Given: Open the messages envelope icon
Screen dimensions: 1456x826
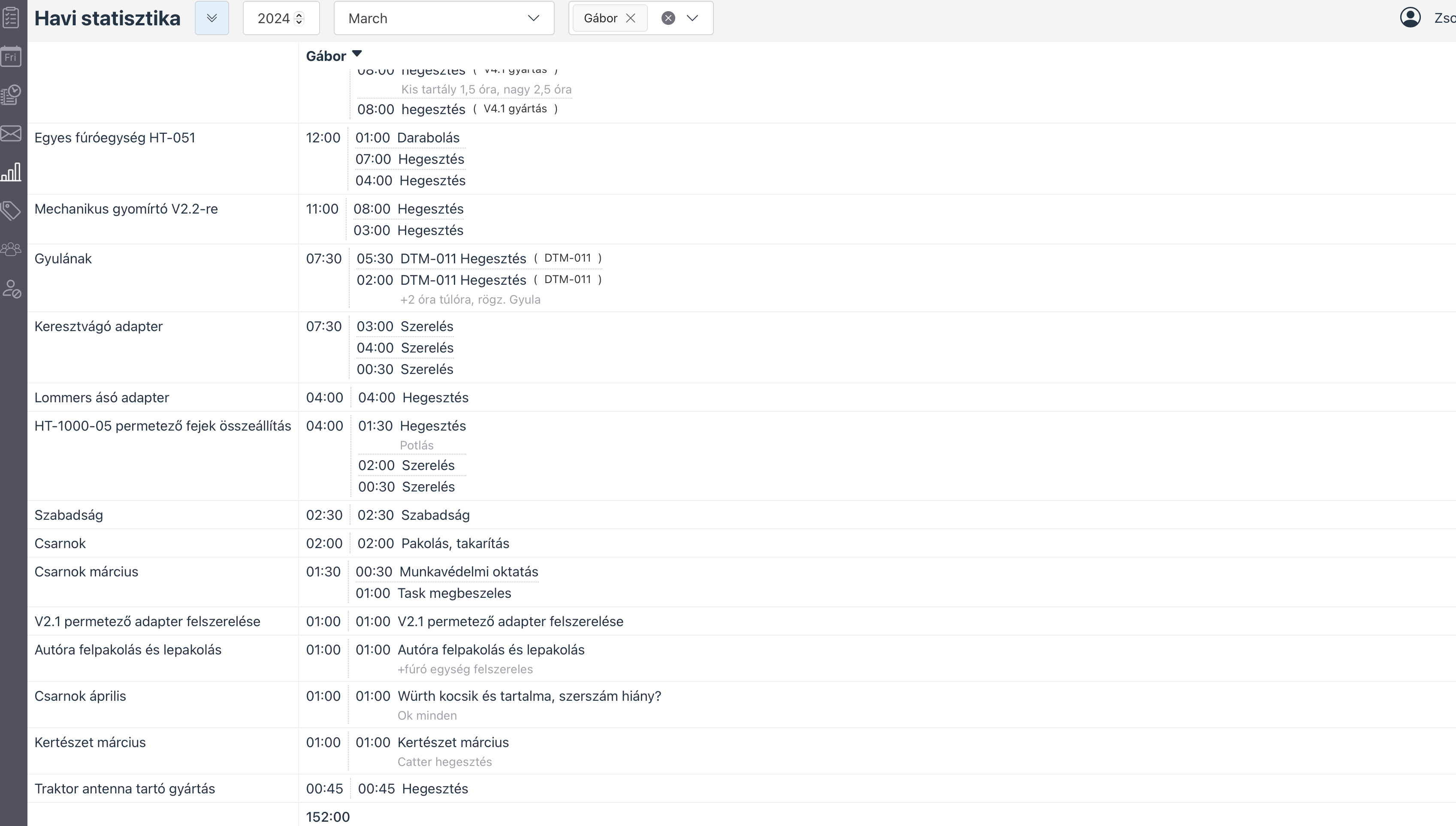Looking at the screenshot, I should 11,133.
